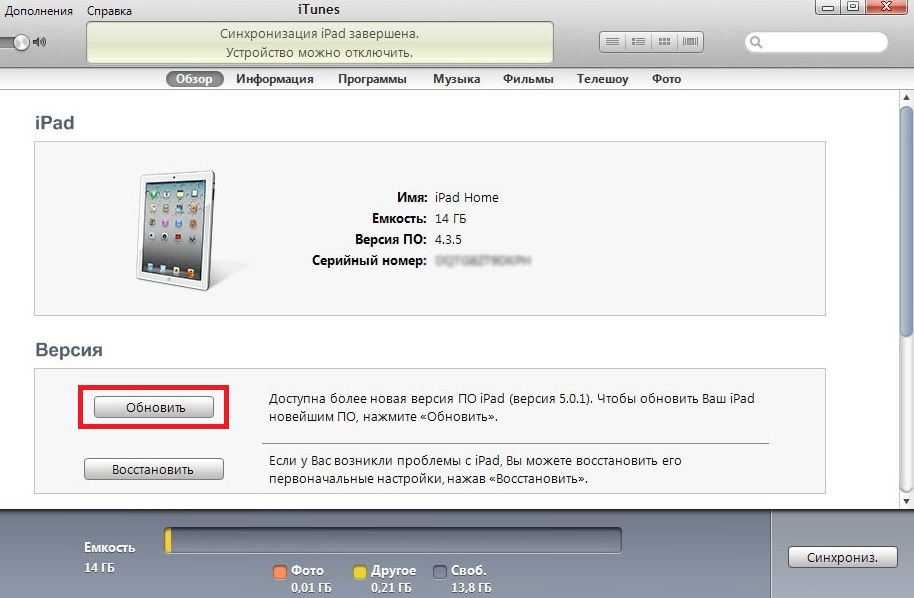Click the yellow Другое color legend
Image resolution: width=914 pixels, height=598 pixels.
[x=360, y=572]
